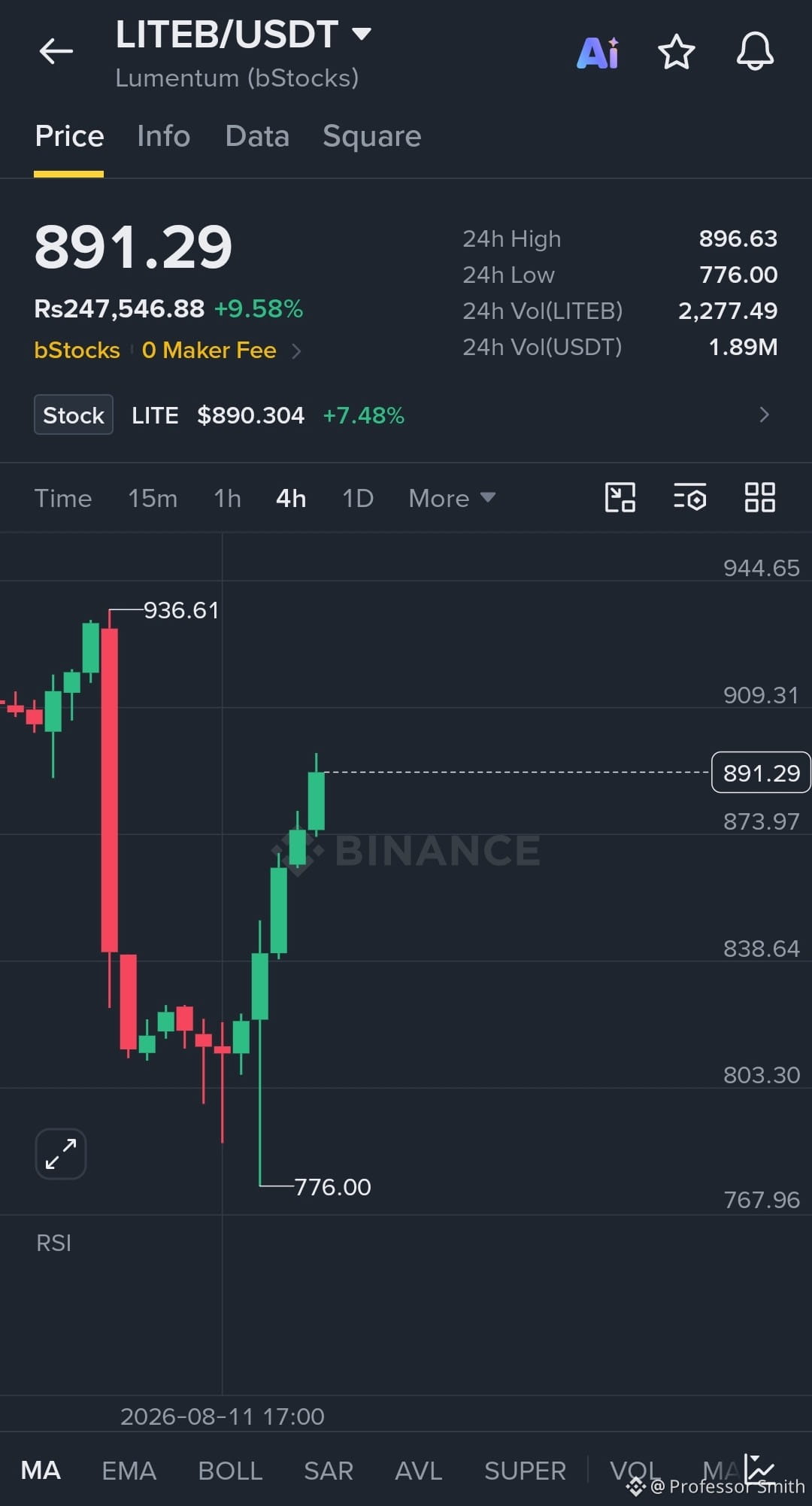Enable the VOL indicator
The width and height of the screenshot is (812, 1506).
(x=635, y=1470)
